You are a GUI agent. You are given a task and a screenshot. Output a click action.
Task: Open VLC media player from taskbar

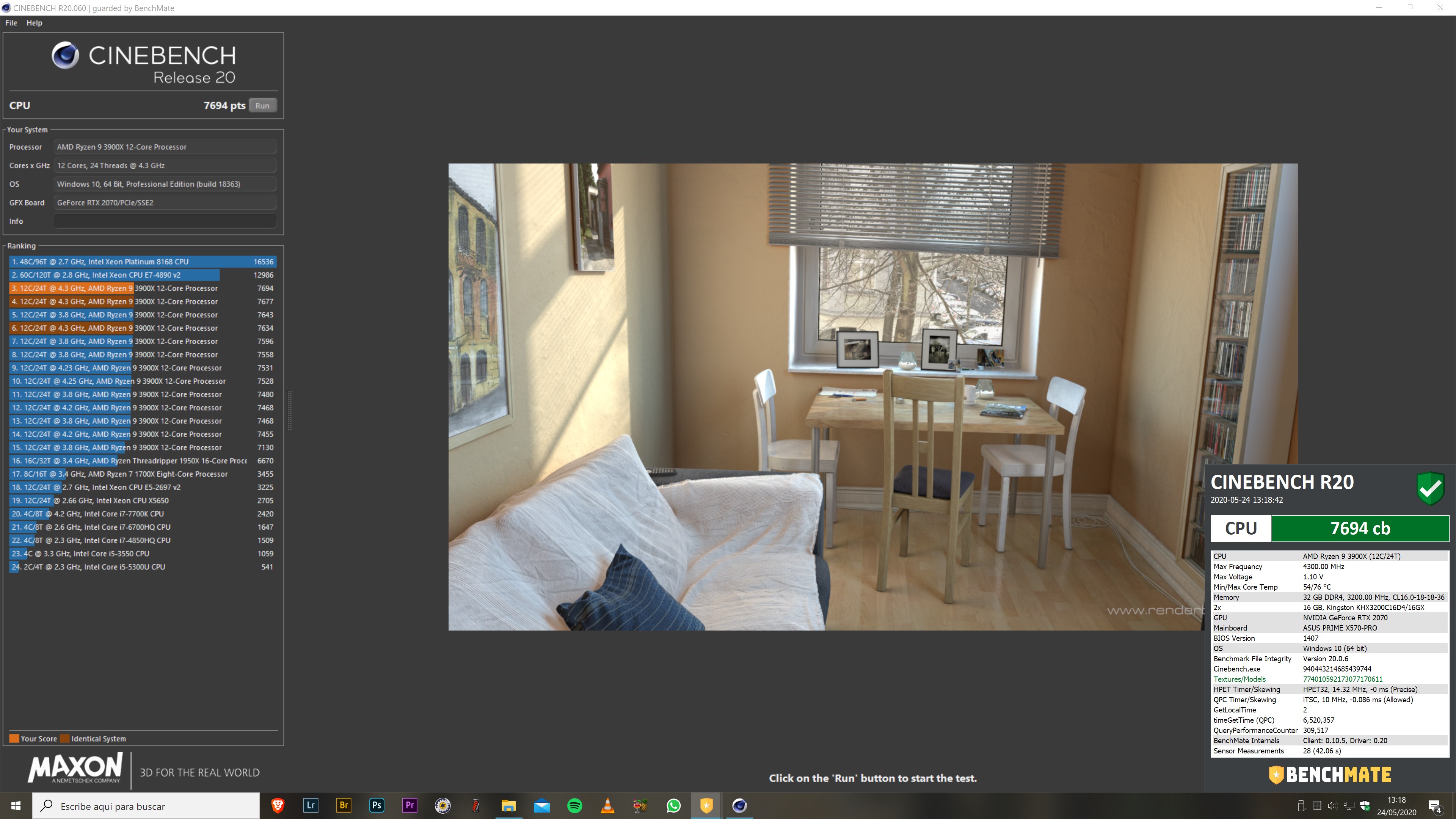point(607,805)
